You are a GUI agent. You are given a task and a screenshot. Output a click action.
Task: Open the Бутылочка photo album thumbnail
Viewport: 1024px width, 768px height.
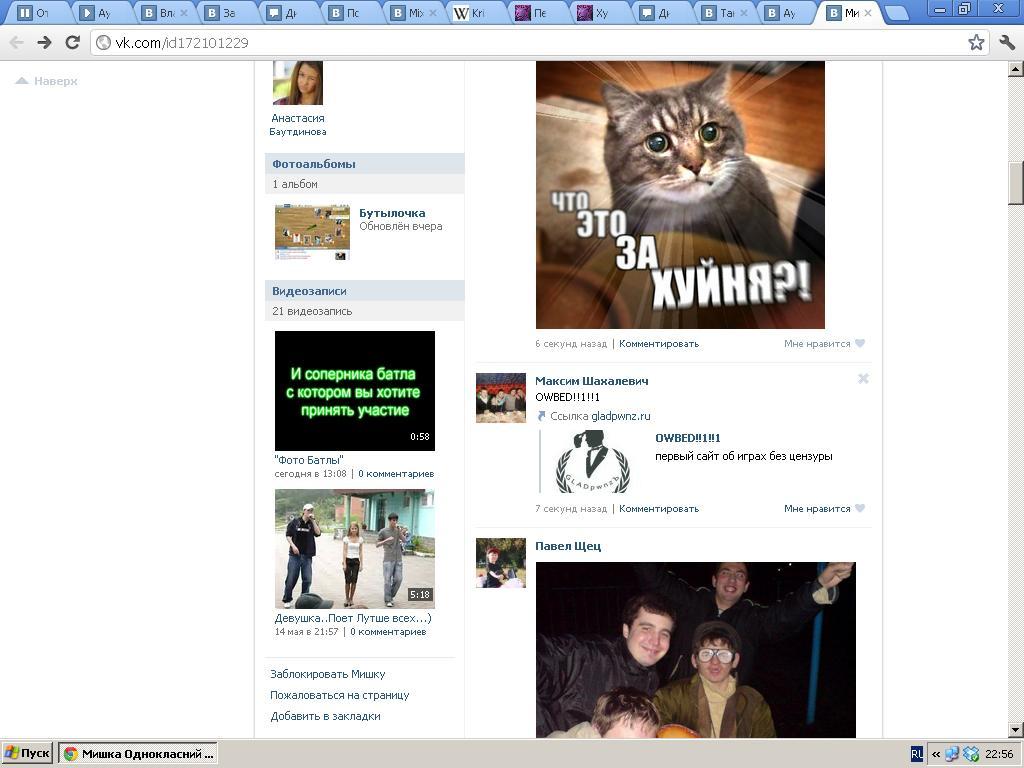(312, 232)
